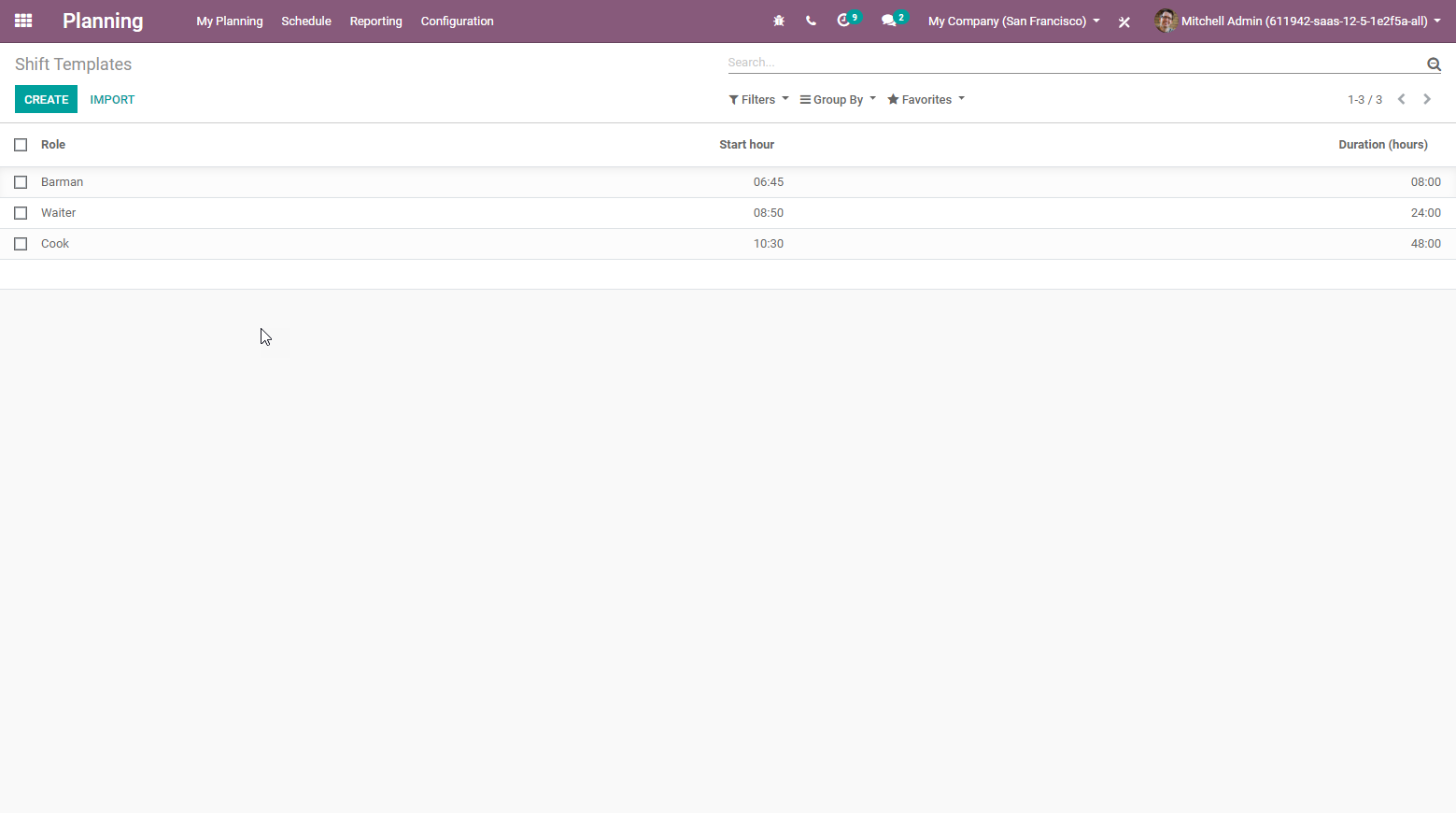Check the select-all checkbox in header
Viewport: 1456px width, 813px height.
coord(21,145)
